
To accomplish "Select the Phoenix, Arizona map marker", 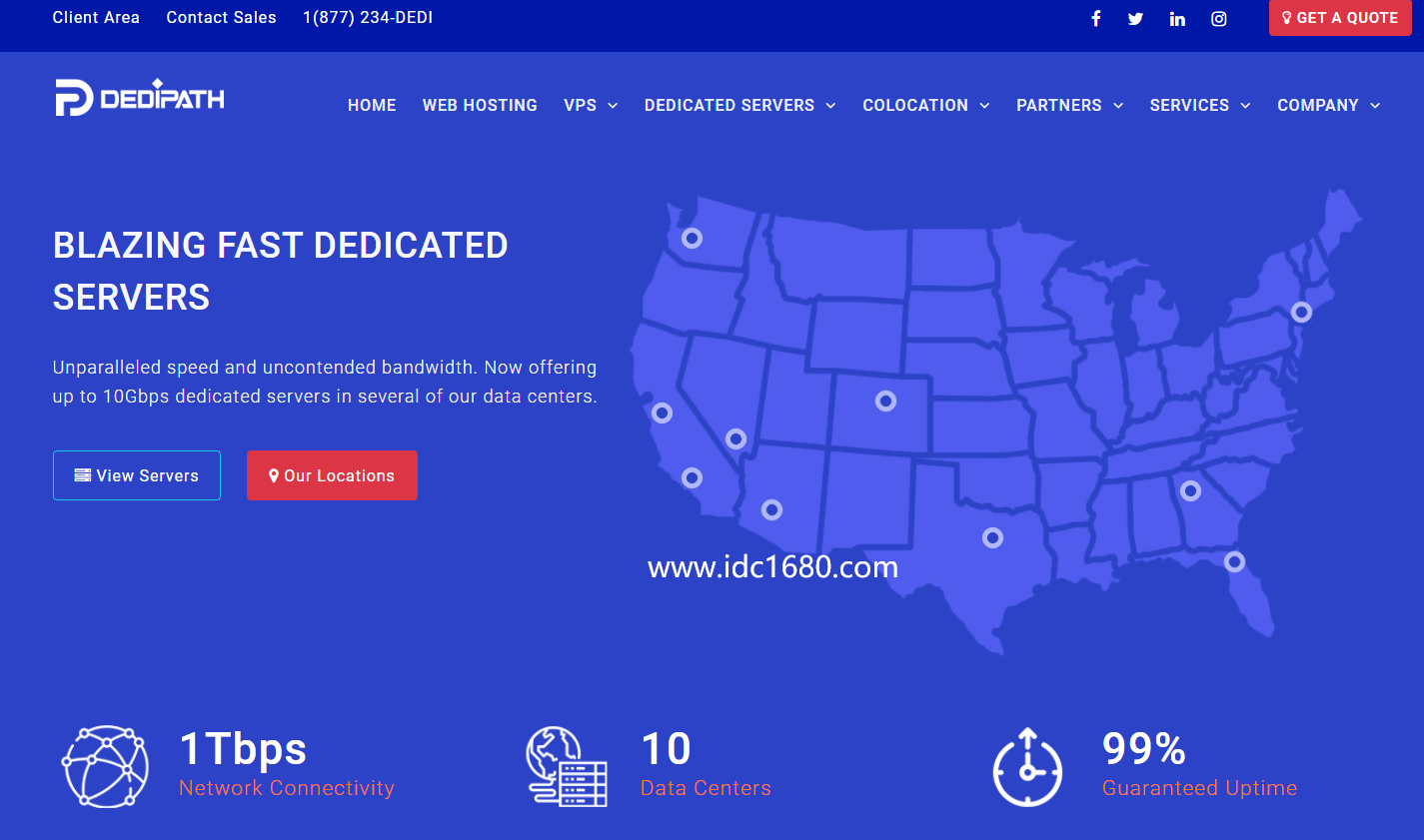I will [771, 509].
